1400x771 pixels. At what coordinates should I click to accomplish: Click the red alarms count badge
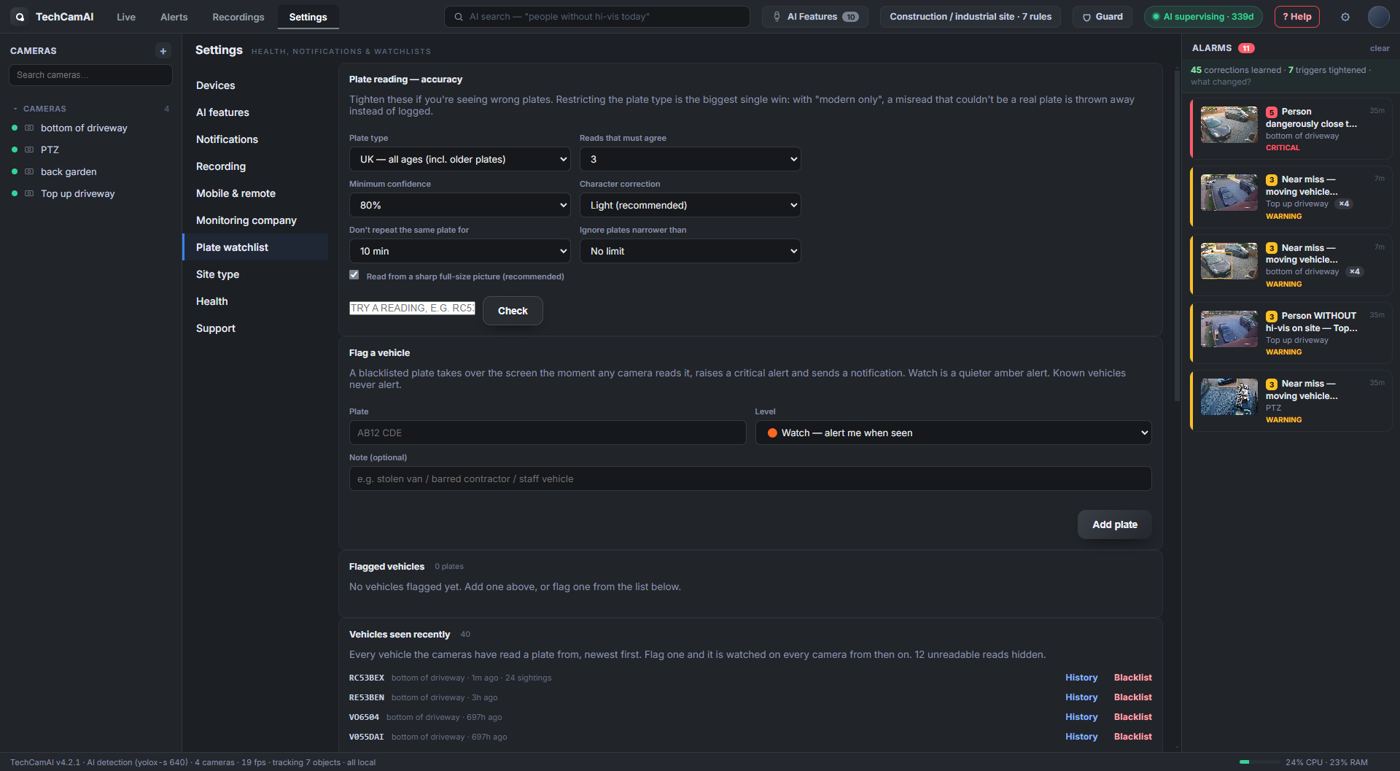coord(1246,48)
